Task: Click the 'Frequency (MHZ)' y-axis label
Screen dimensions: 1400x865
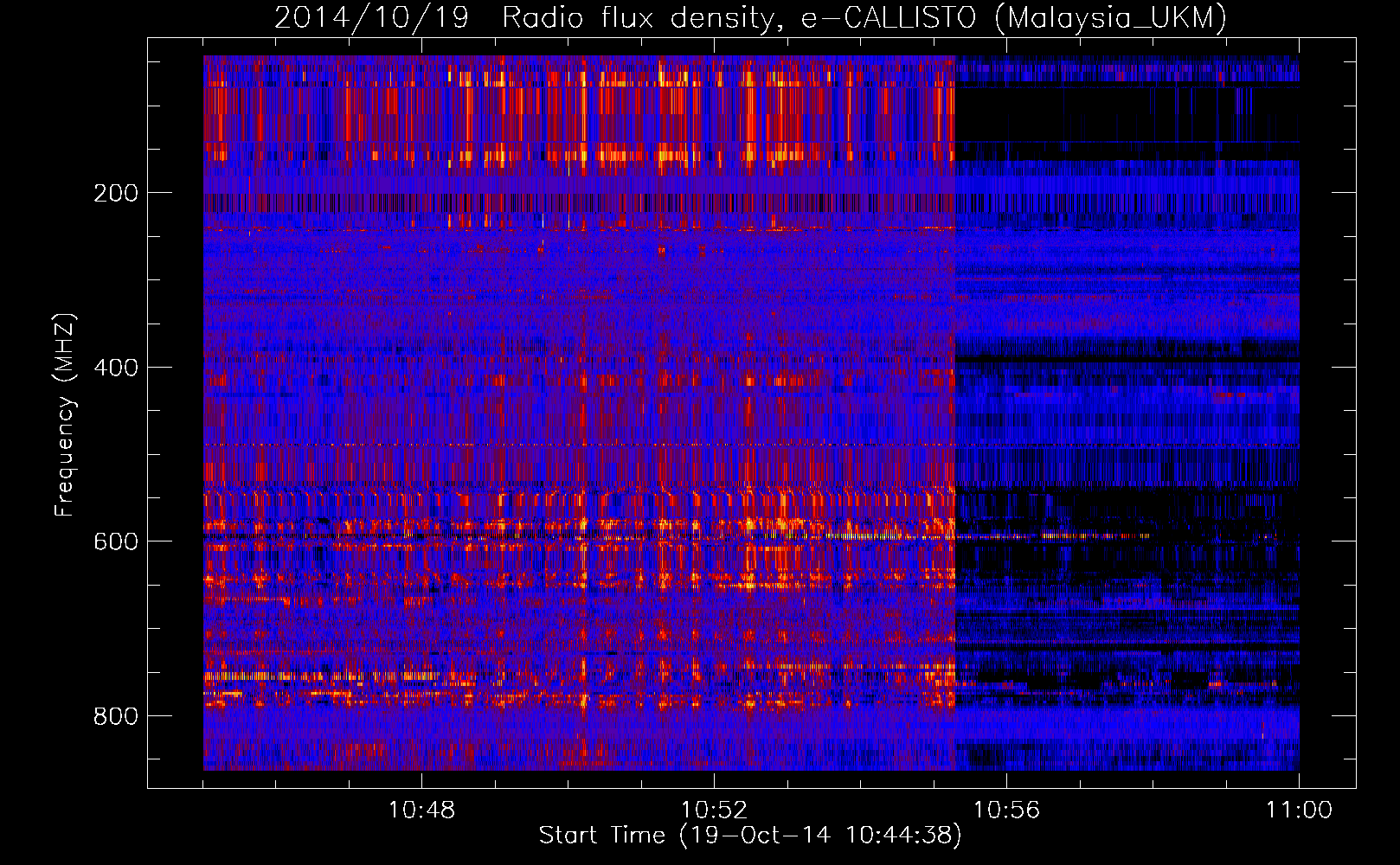Action: click(65, 415)
